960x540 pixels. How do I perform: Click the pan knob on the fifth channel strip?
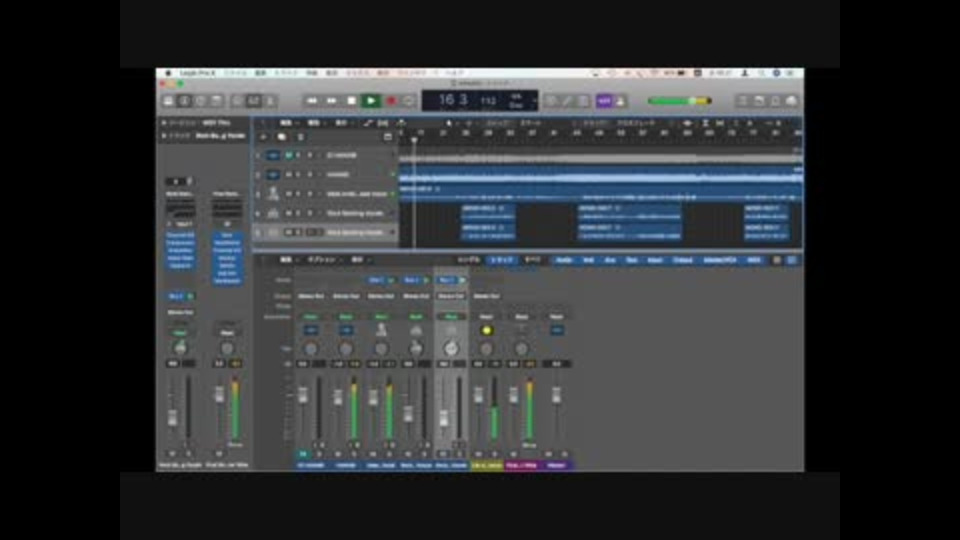(451, 349)
